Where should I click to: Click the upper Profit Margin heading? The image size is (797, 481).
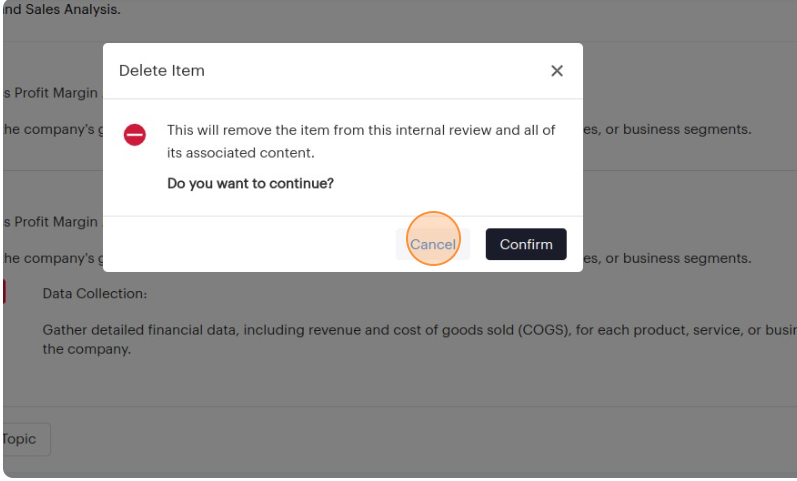[x=50, y=93]
